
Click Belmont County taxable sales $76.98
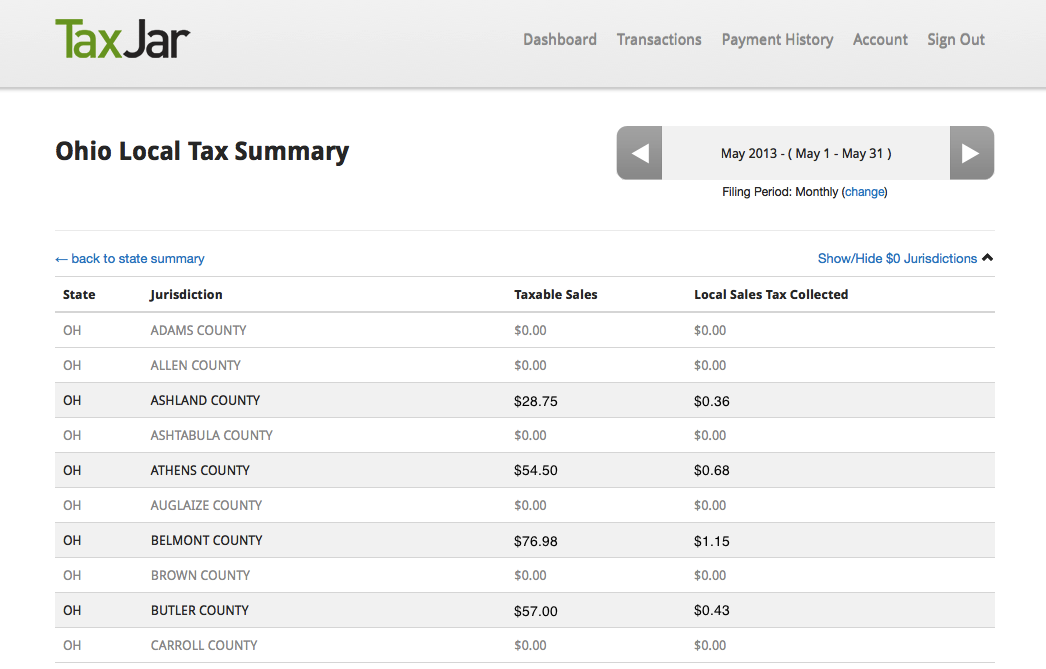(x=536, y=541)
